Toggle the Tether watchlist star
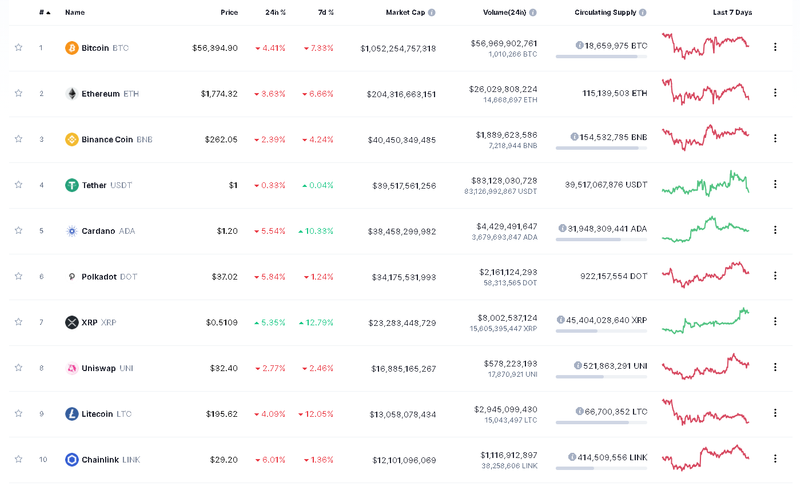Image resolution: width=800 pixels, height=485 pixels. pyautogui.click(x=18, y=185)
